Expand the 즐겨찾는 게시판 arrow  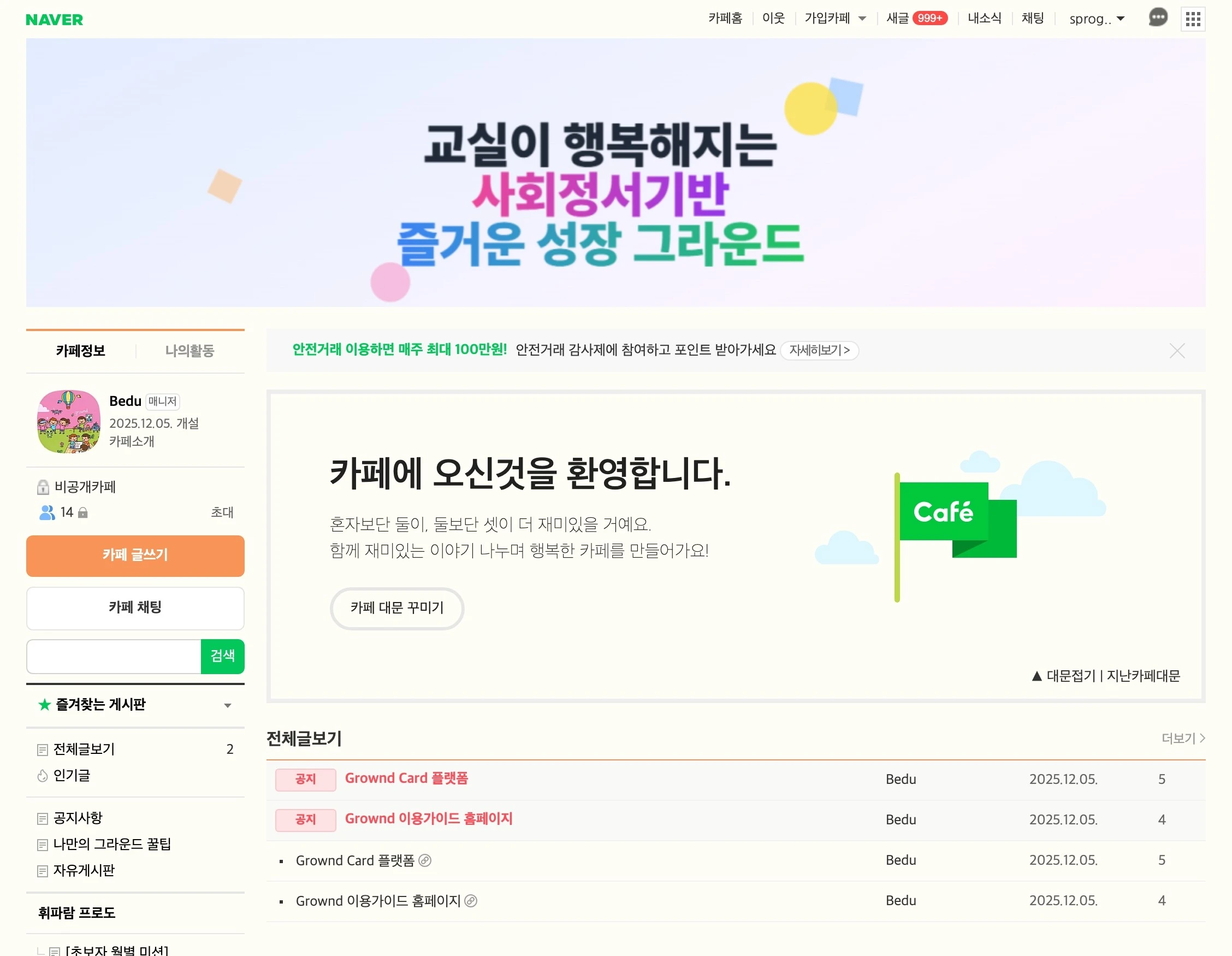click(227, 705)
